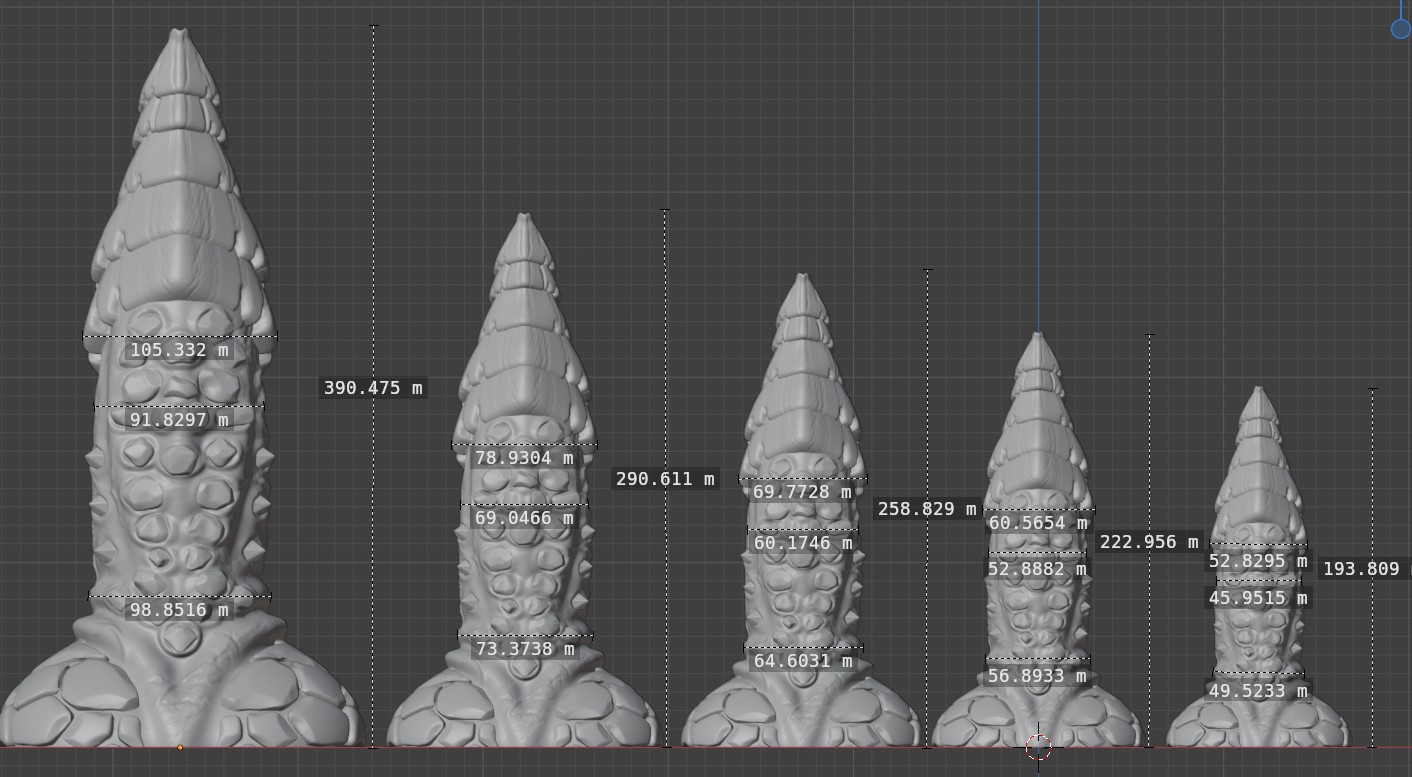Screen dimensions: 1412x777
Task: Click the 290.611 m height measurement label
Action: click(665, 479)
